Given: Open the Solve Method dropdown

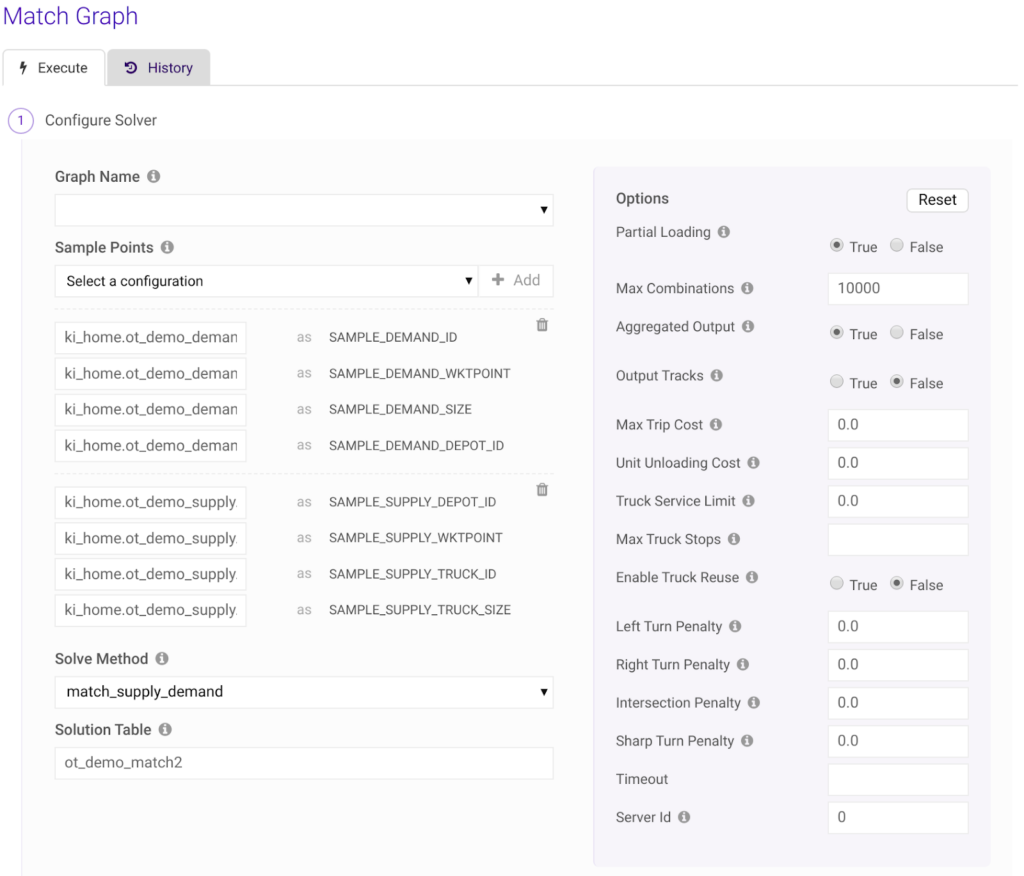Looking at the screenshot, I should (x=304, y=692).
